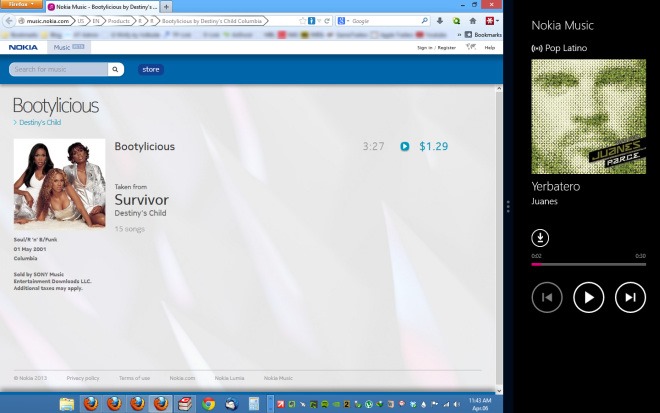Click the Search for music field
This screenshot has width=660, height=413.
tap(58, 69)
